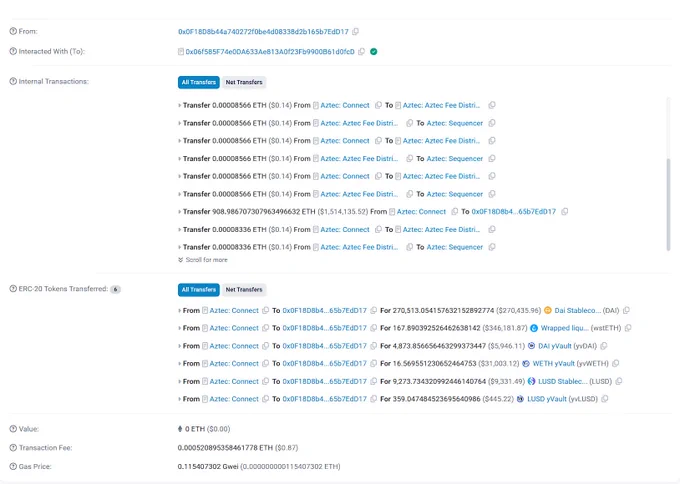Copy yvWETH token address icon
Viewport: 680px width, 484px height.
point(615,363)
